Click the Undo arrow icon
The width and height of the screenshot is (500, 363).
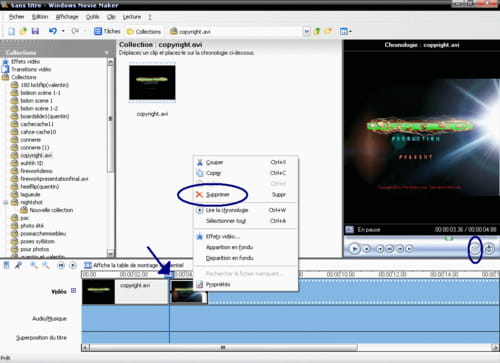53,31
